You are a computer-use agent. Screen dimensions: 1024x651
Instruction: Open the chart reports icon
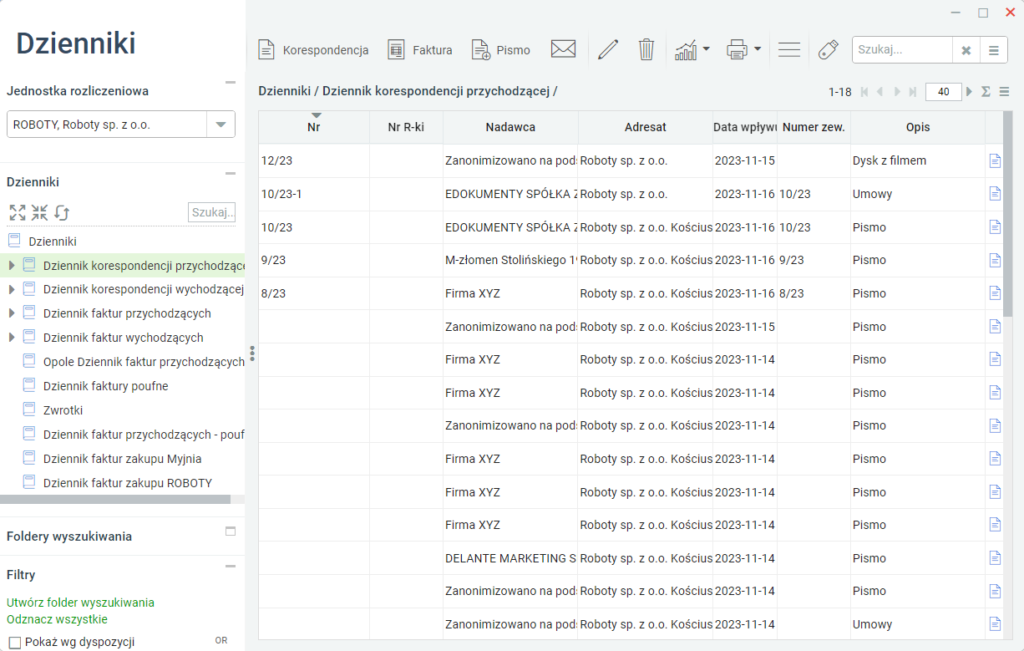(x=686, y=50)
